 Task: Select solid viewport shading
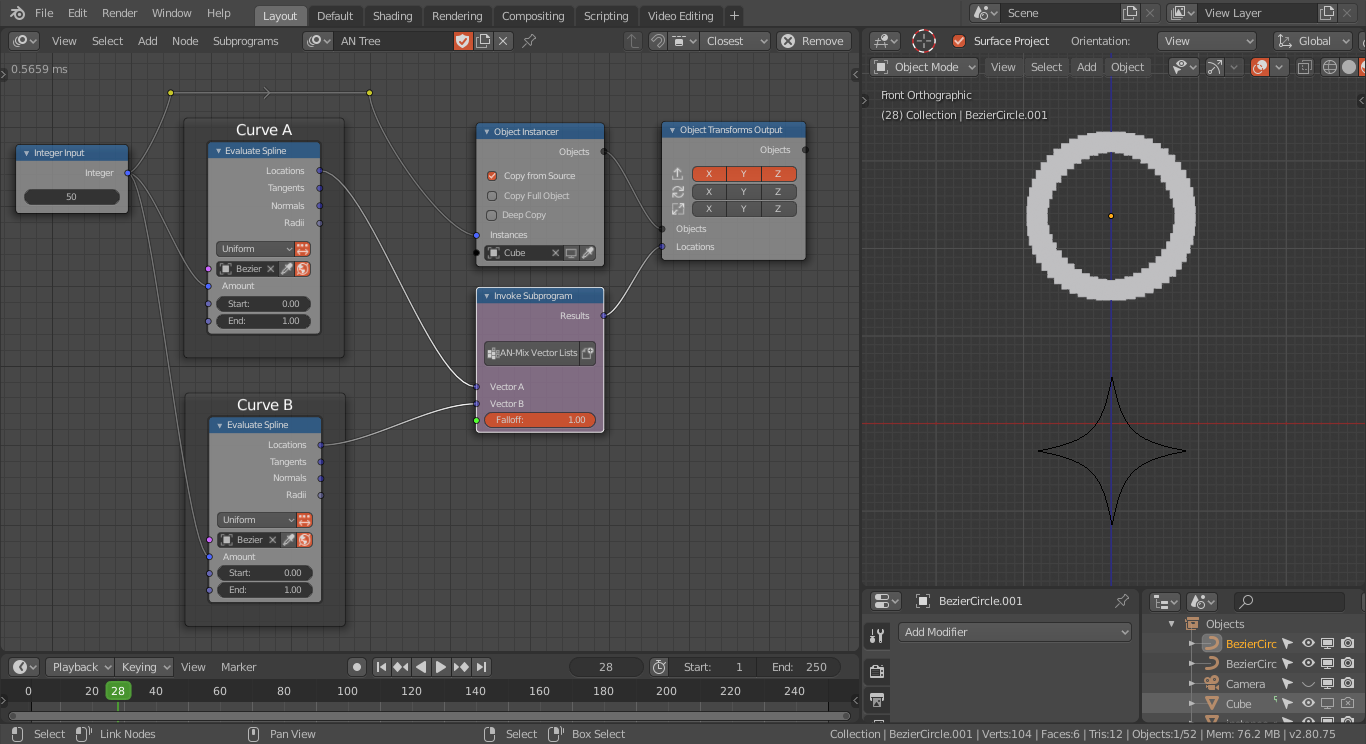click(x=1349, y=67)
